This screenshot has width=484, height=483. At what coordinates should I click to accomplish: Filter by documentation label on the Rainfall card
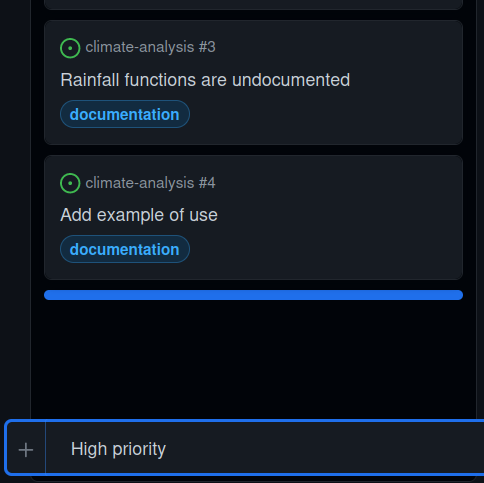coord(125,114)
